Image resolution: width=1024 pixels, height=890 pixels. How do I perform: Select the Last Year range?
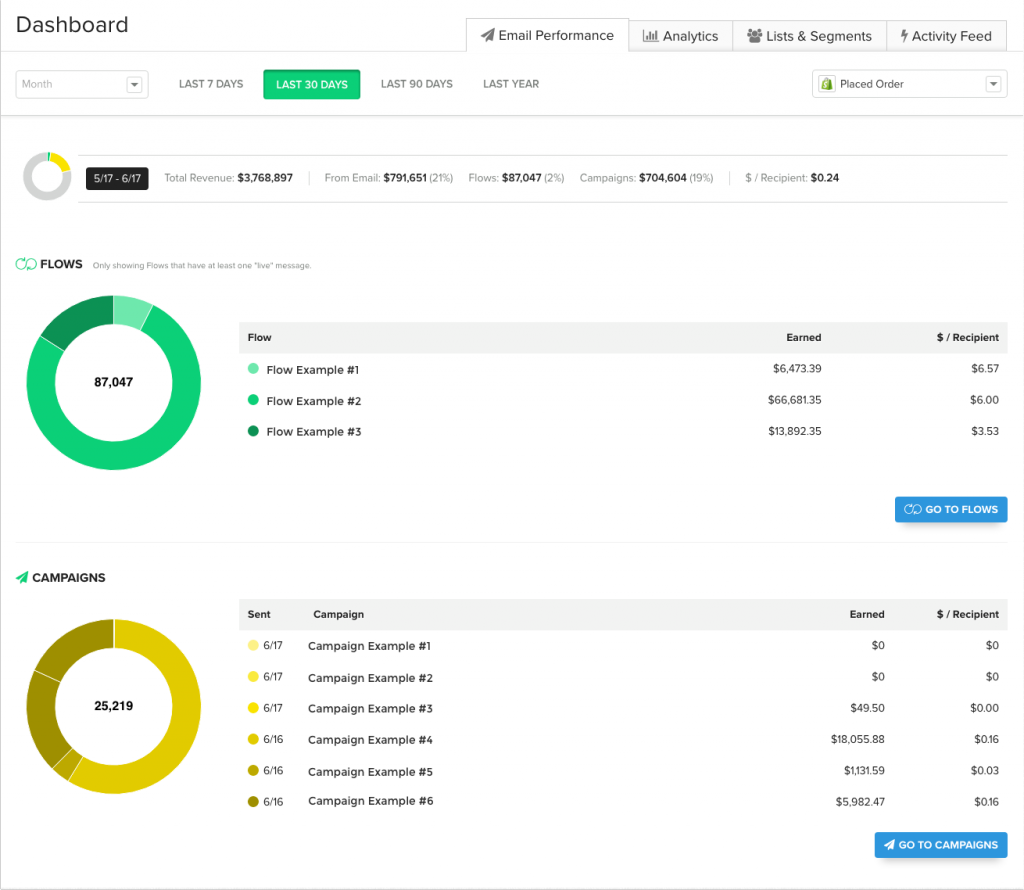coord(511,84)
